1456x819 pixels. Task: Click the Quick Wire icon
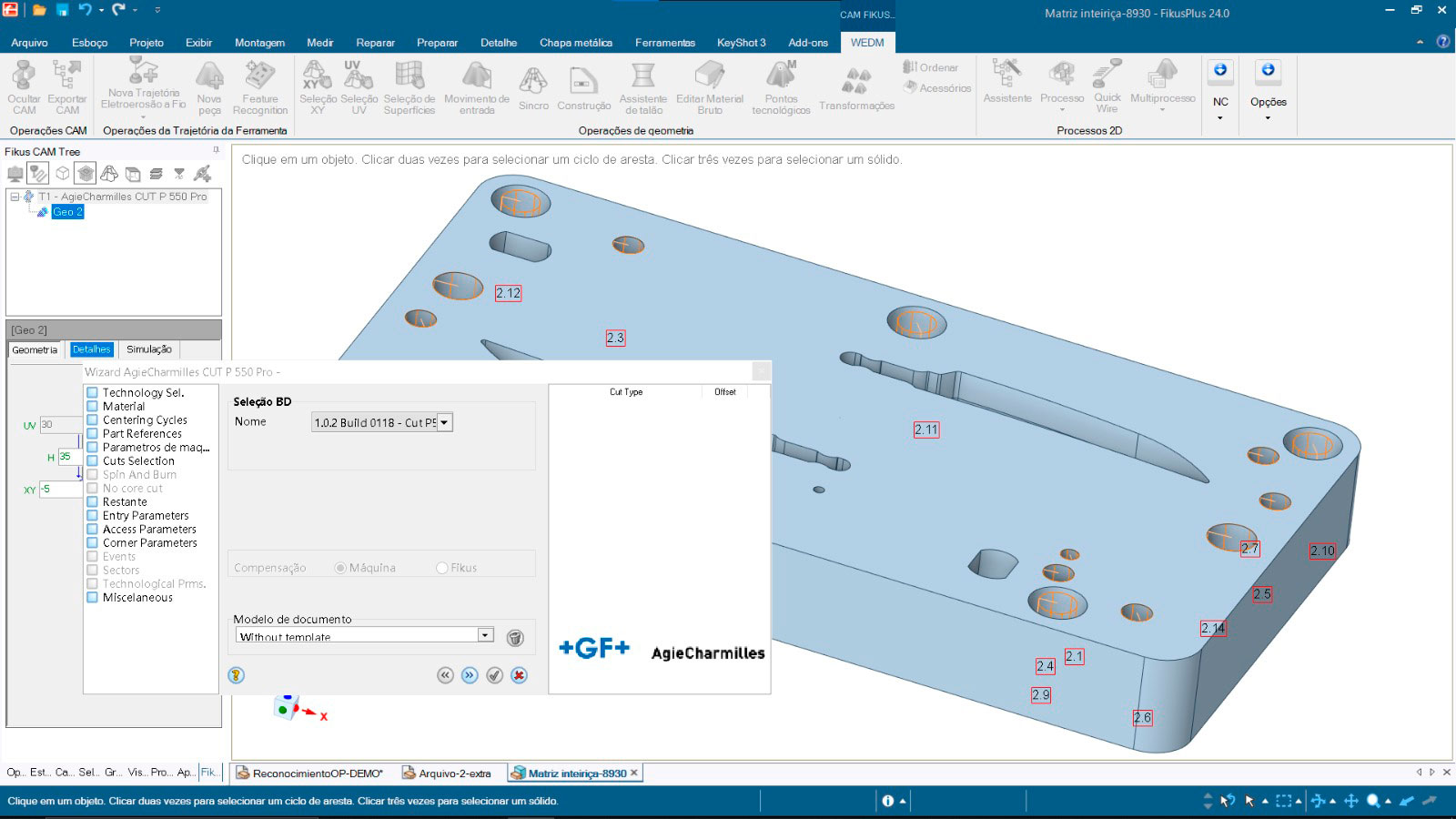click(1107, 86)
